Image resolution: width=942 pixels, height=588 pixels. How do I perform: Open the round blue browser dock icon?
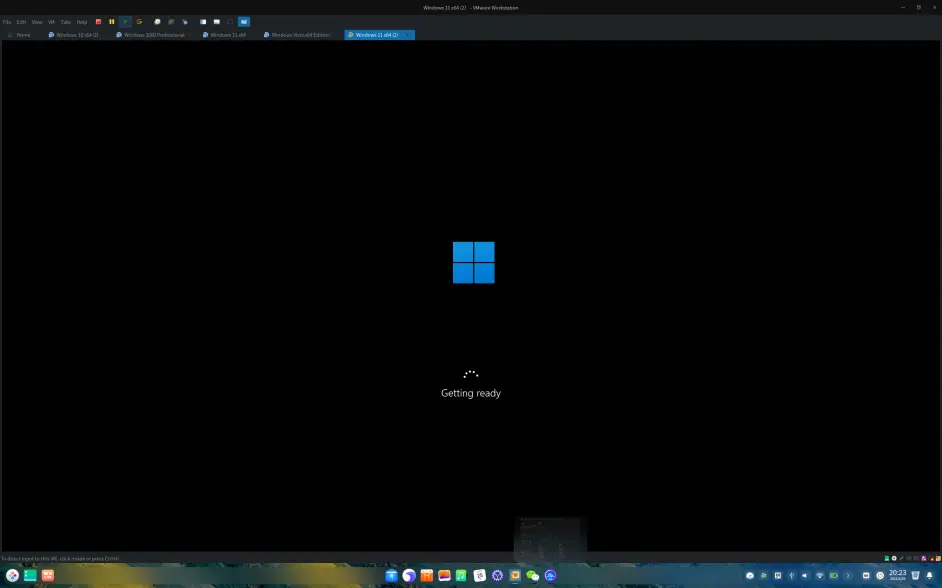(409, 576)
